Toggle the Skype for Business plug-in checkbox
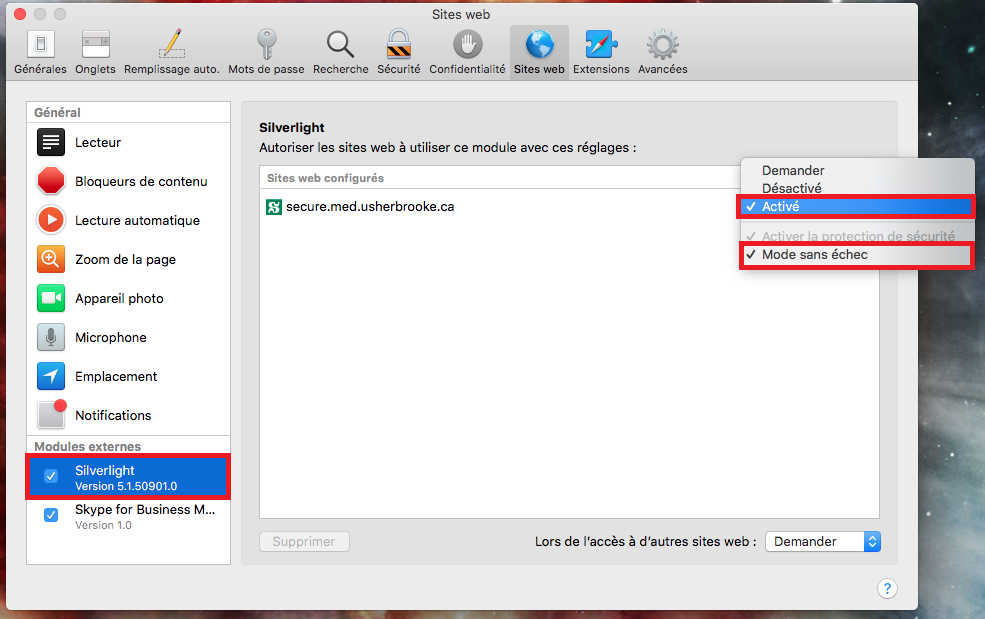985x619 pixels. click(x=51, y=516)
